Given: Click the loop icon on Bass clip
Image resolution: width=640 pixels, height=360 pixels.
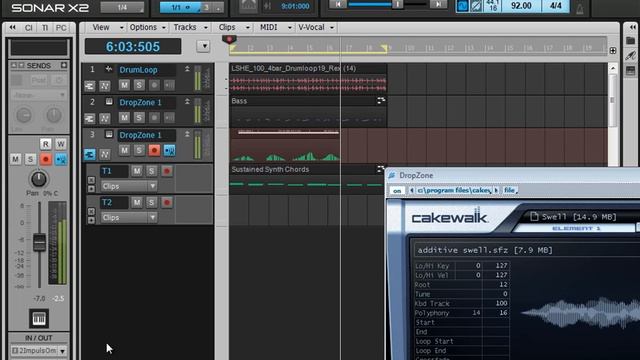Looking at the screenshot, I should coord(381,101).
